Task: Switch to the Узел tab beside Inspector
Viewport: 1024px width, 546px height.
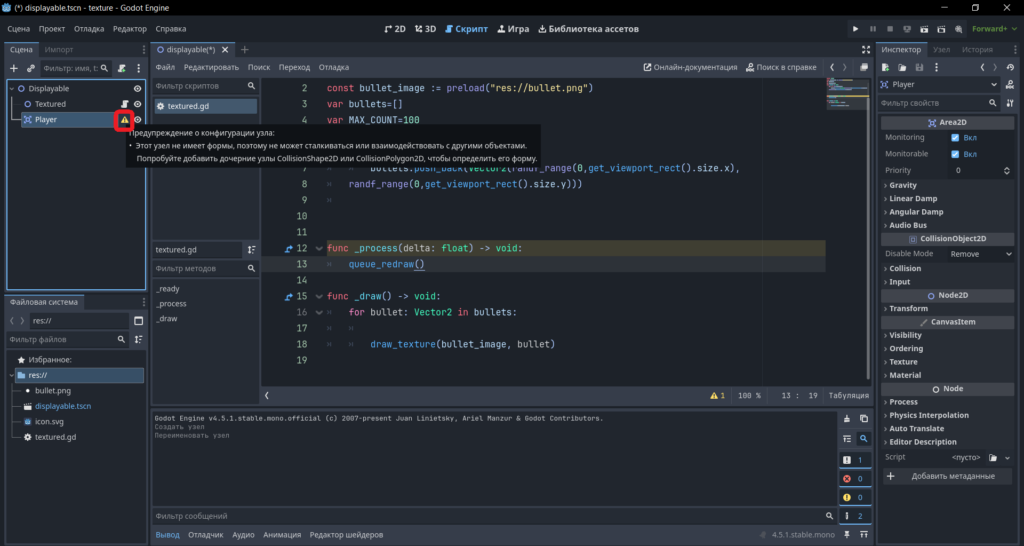Action: pyautogui.click(x=942, y=50)
